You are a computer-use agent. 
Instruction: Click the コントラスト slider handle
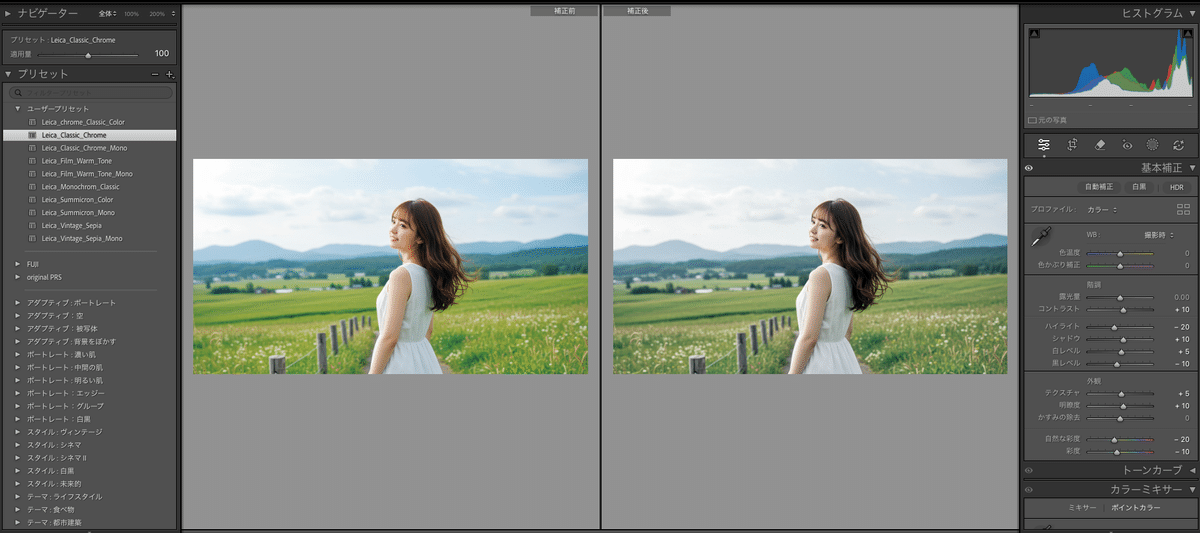coord(1123,310)
